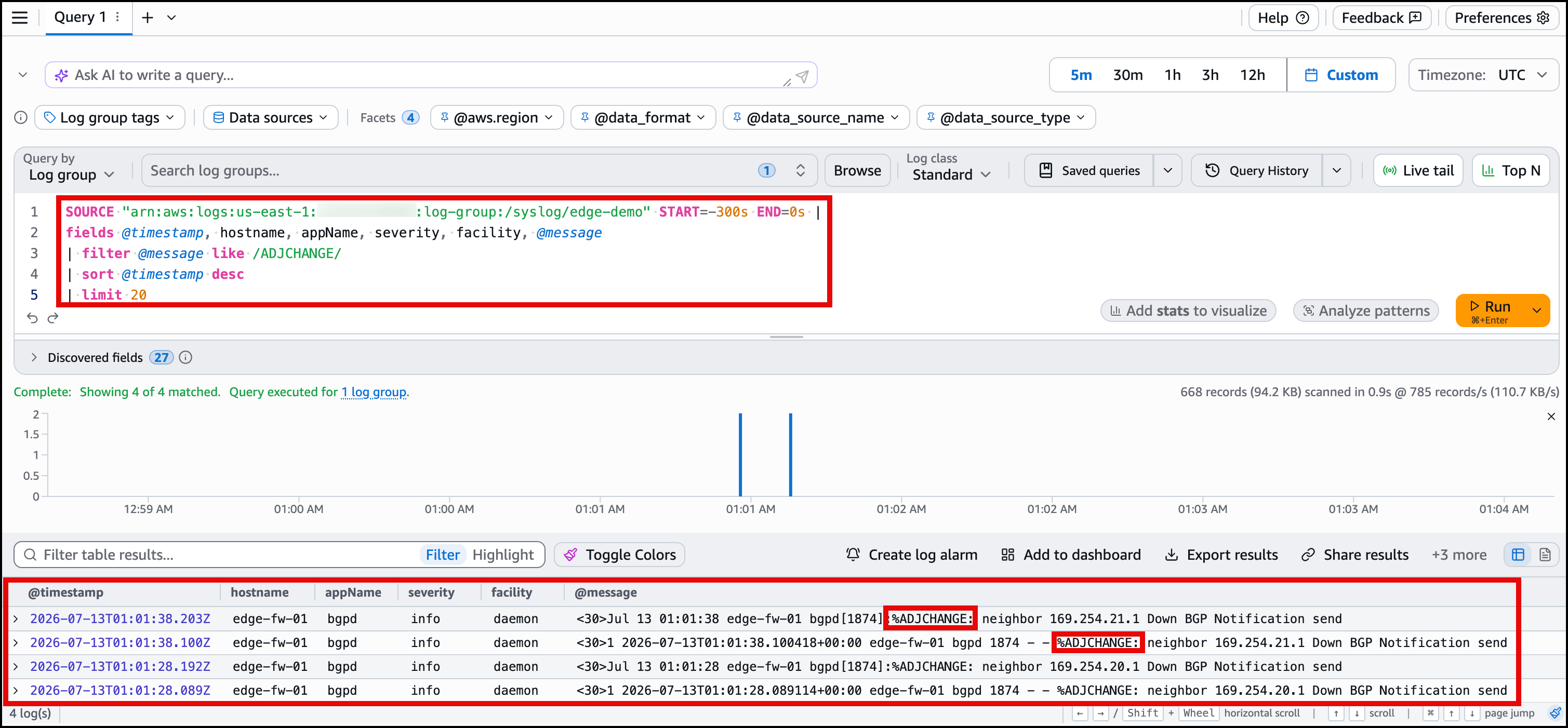The width and height of the screenshot is (1568, 728).
Task: Switch to plain text view
Action: [x=1545, y=555]
